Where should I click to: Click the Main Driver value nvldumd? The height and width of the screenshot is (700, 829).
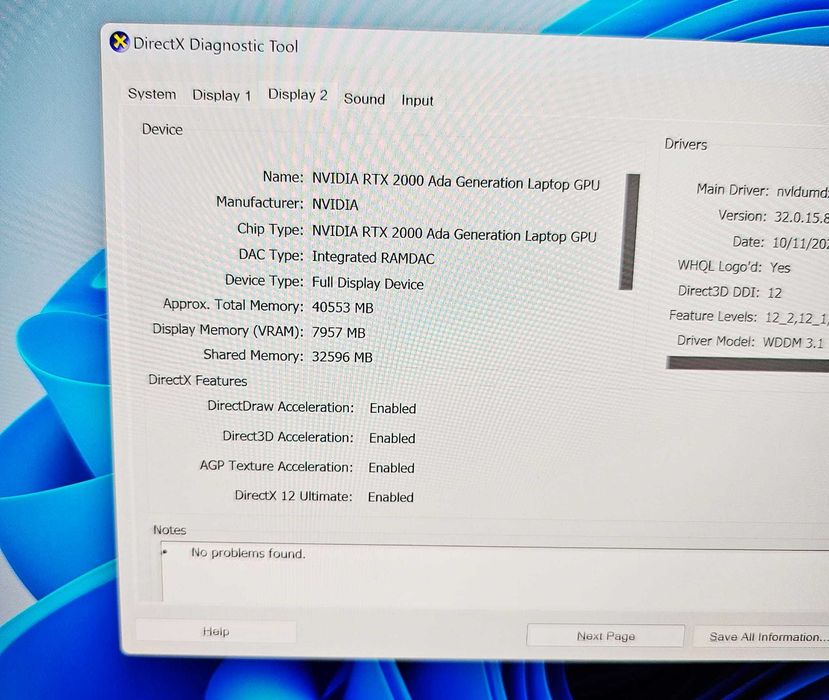tap(802, 191)
